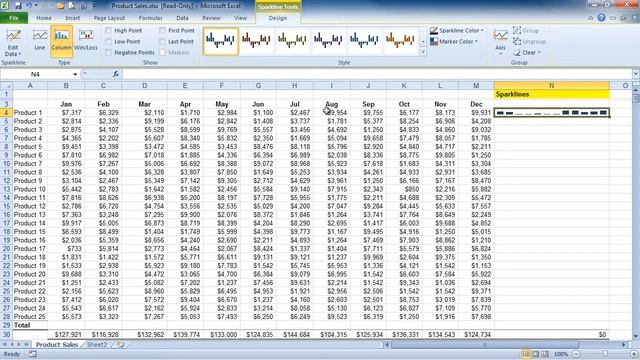Viewport: 640px width, 360px height.
Task: Click the zoom in plus button
Action: click(634, 354)
